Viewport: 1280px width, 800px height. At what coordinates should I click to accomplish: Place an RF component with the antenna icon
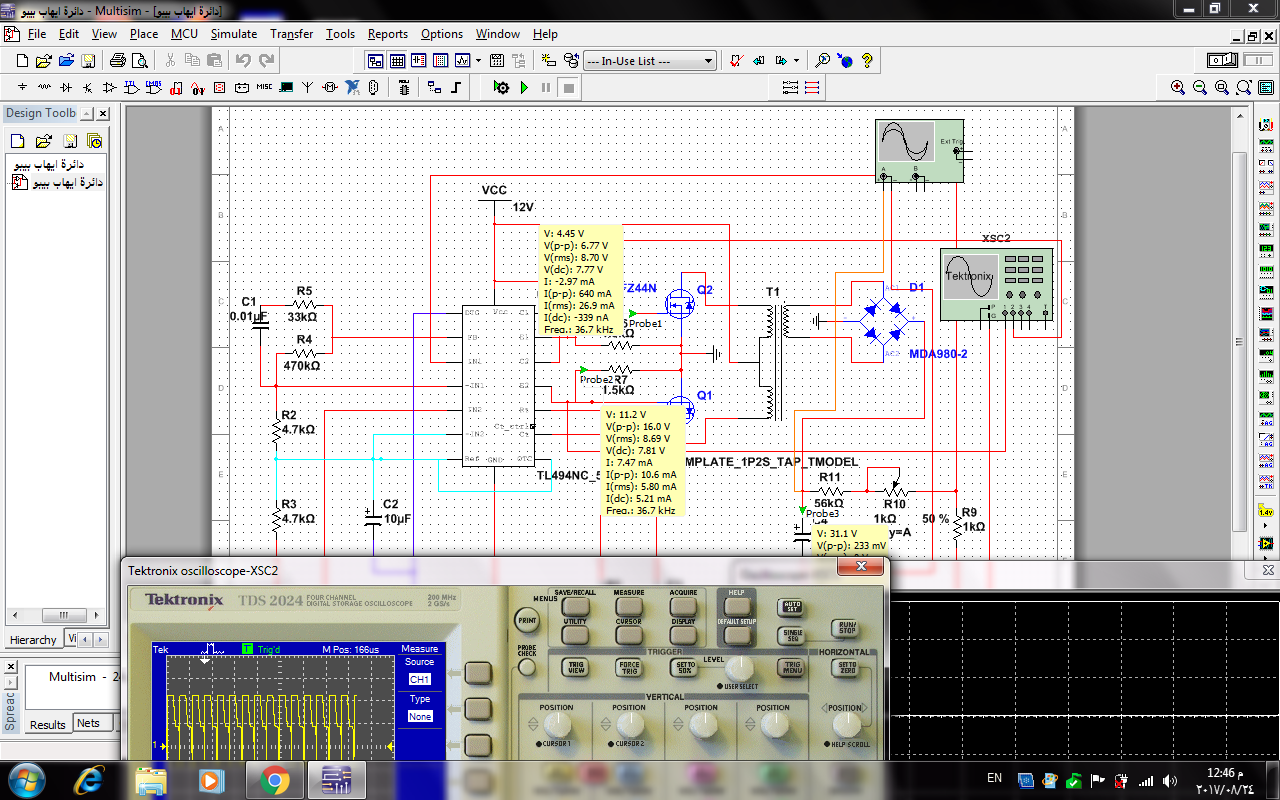[308, 87]
